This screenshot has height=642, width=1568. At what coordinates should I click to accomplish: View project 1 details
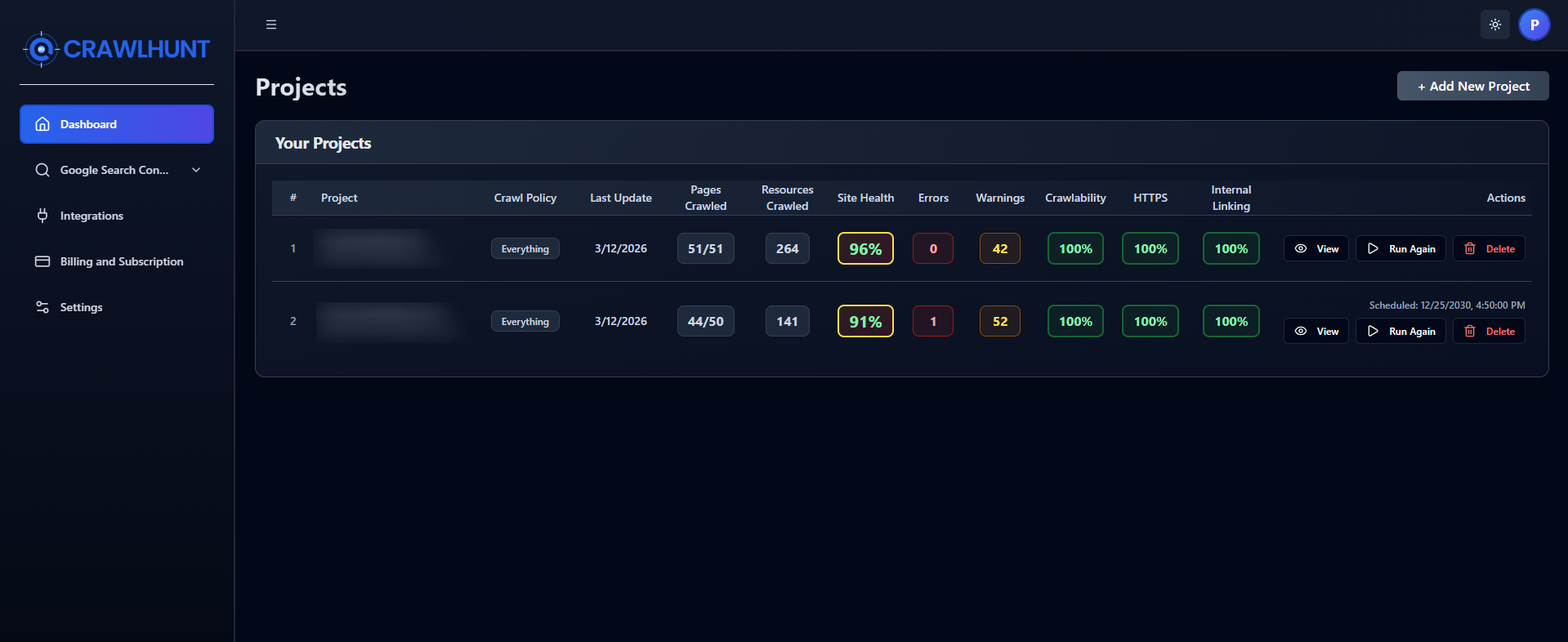tap(1316, 248)
